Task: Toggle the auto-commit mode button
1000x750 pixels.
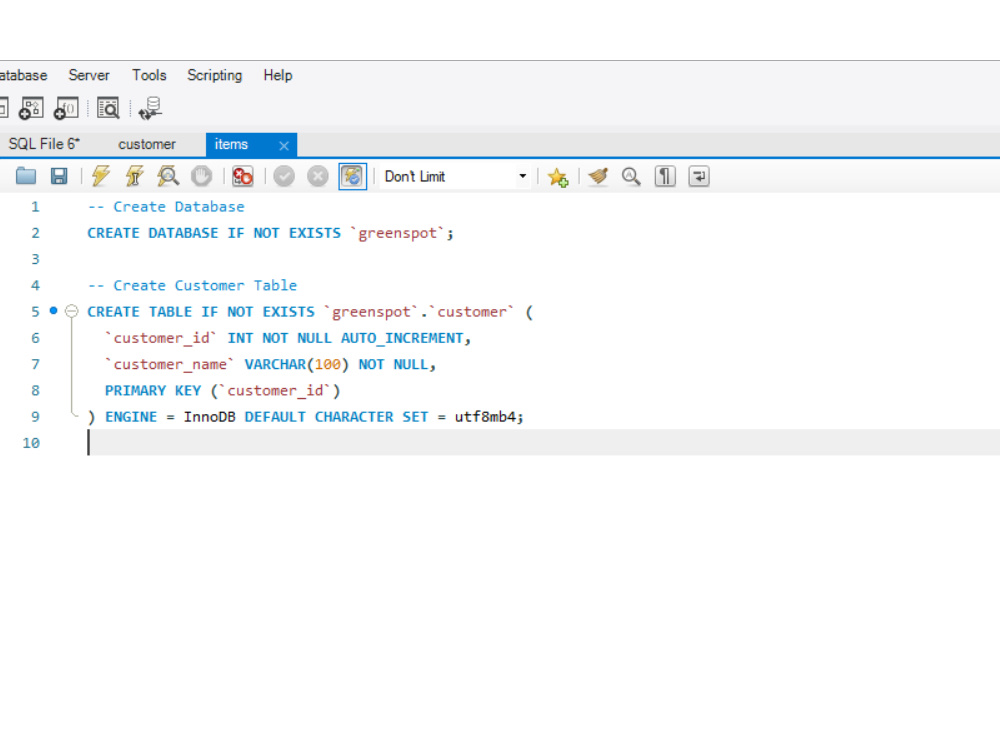Action: 353,176
